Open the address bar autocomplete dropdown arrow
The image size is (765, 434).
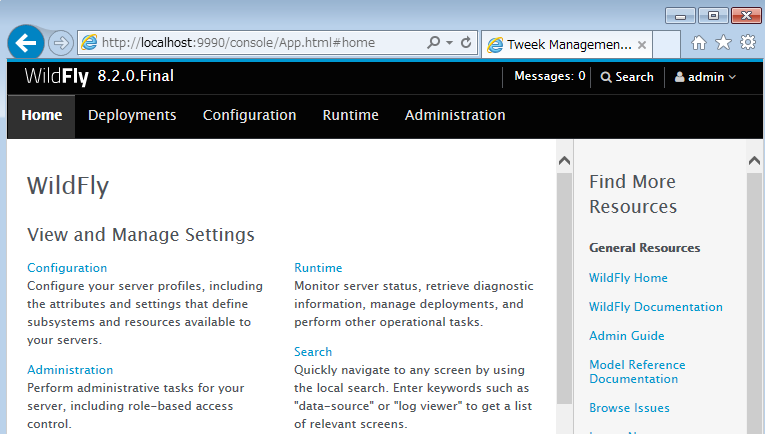pyautogui.click(x=449, y=42)
